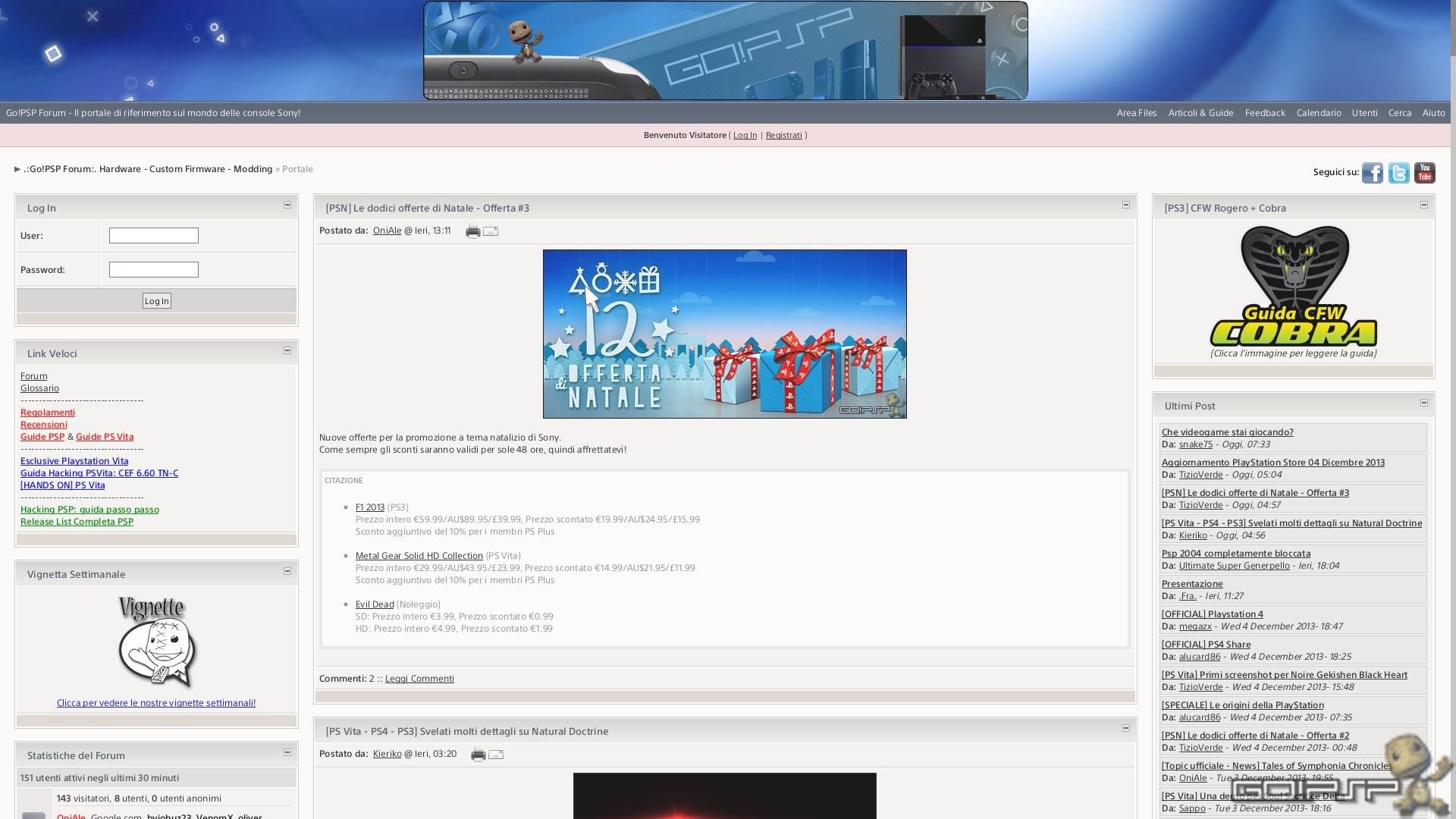The image size is (1456, 819).
Task: Open the Twitter profile icon
Action: coord(1398,173)
